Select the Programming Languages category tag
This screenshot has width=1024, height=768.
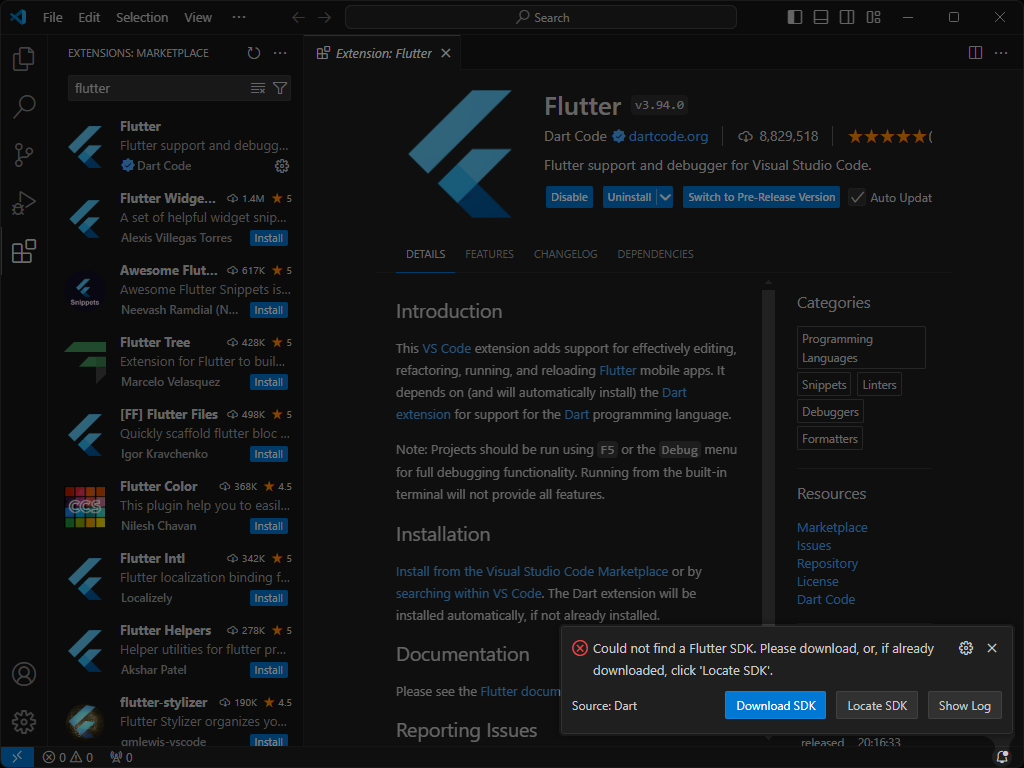[861, 348]
